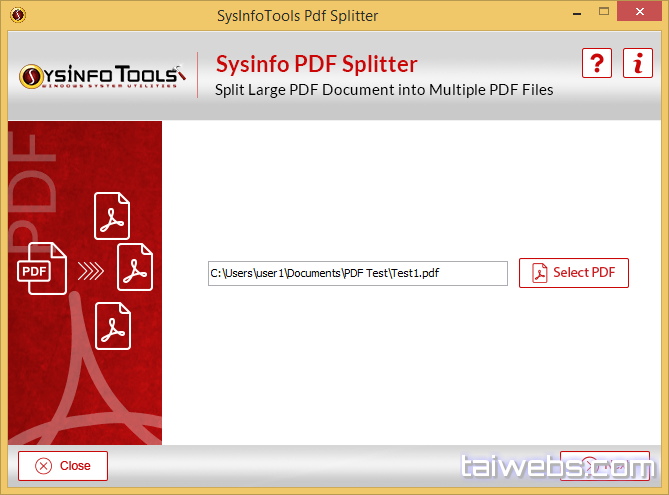669x495 pixels.
Task: Focus the Test1.pdf file path field
Action: pyautogui.click(x=357, y=273)
